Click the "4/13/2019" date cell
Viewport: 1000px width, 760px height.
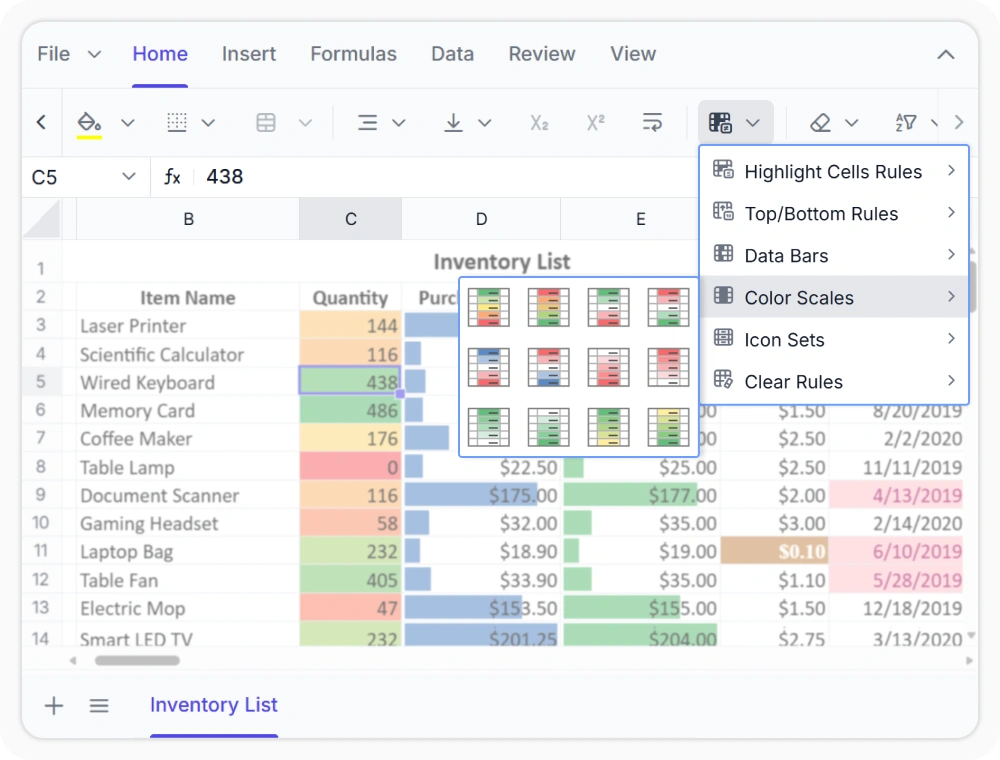click(896, 495)
